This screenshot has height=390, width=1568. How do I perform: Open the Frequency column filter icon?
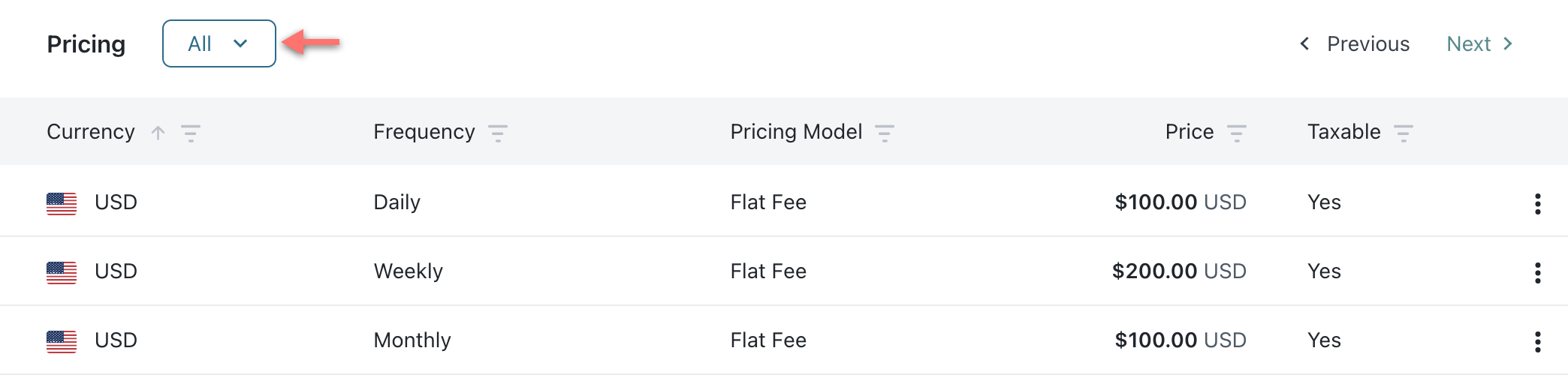click(498, 133)
